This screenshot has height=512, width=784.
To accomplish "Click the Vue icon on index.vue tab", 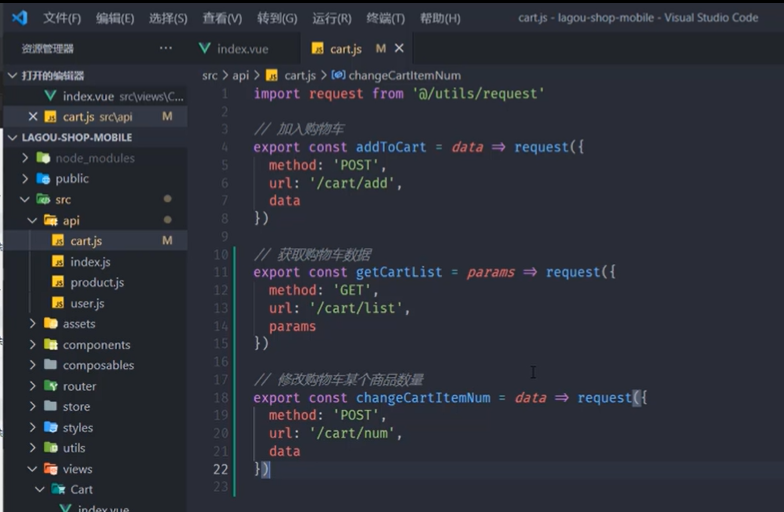I will coord(204,48).
